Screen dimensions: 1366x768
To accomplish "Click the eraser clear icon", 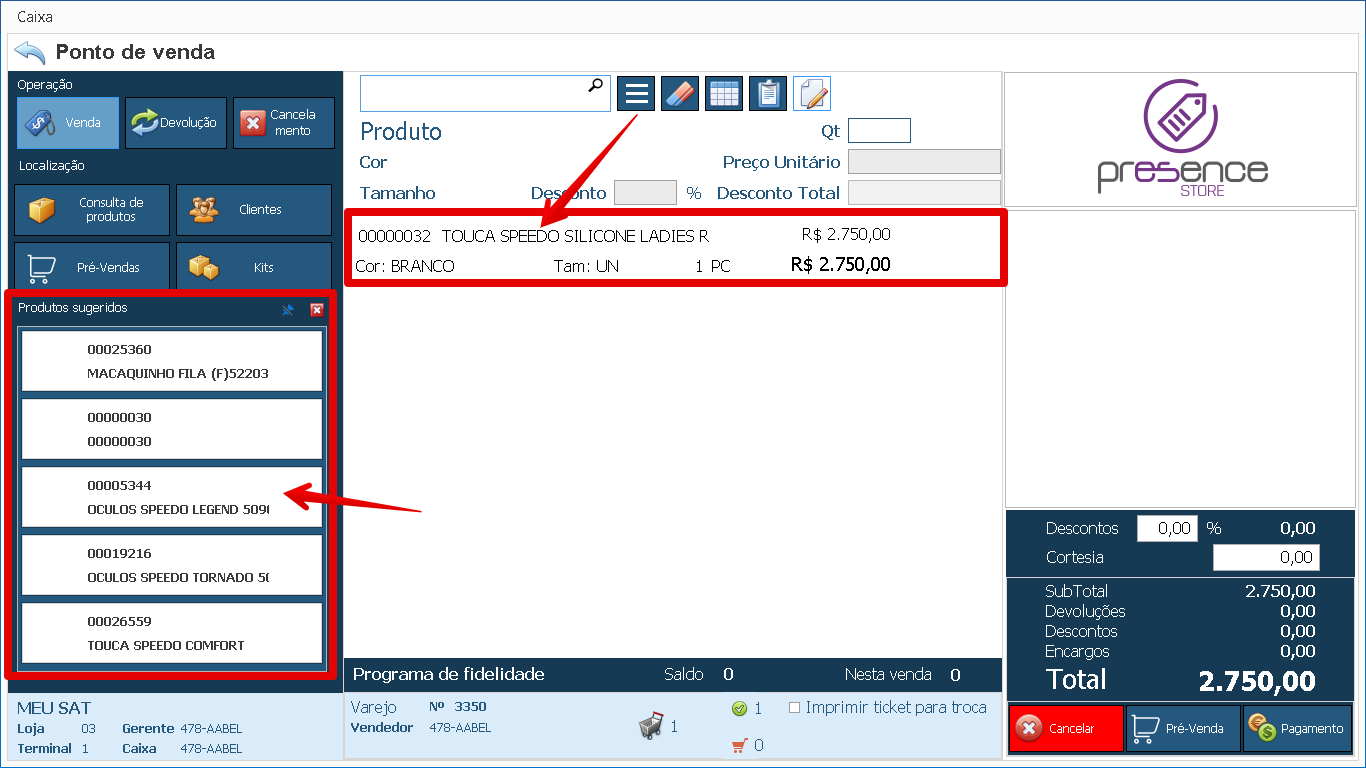I will 680,94.
